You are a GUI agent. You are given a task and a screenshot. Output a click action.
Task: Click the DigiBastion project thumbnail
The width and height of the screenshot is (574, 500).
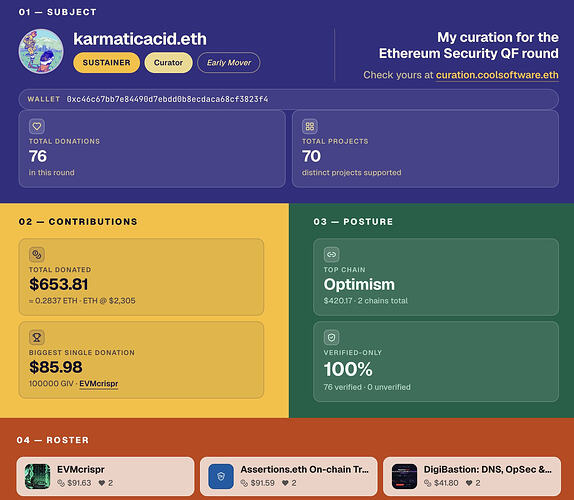(404, 476)
